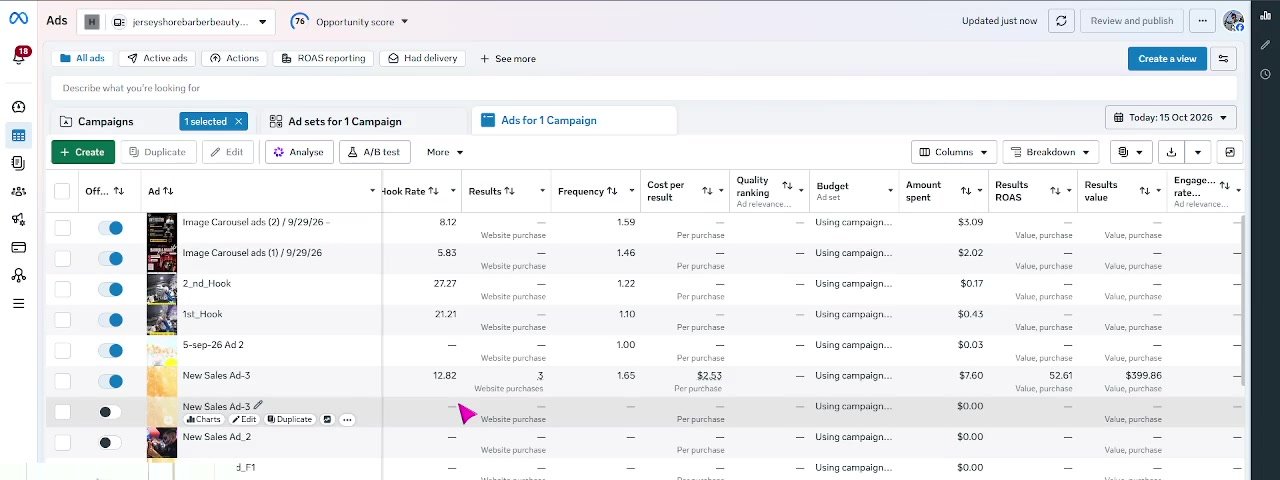Select the Had delivery view
Viewport: 1280px width, 480px height.
[422, 58]
